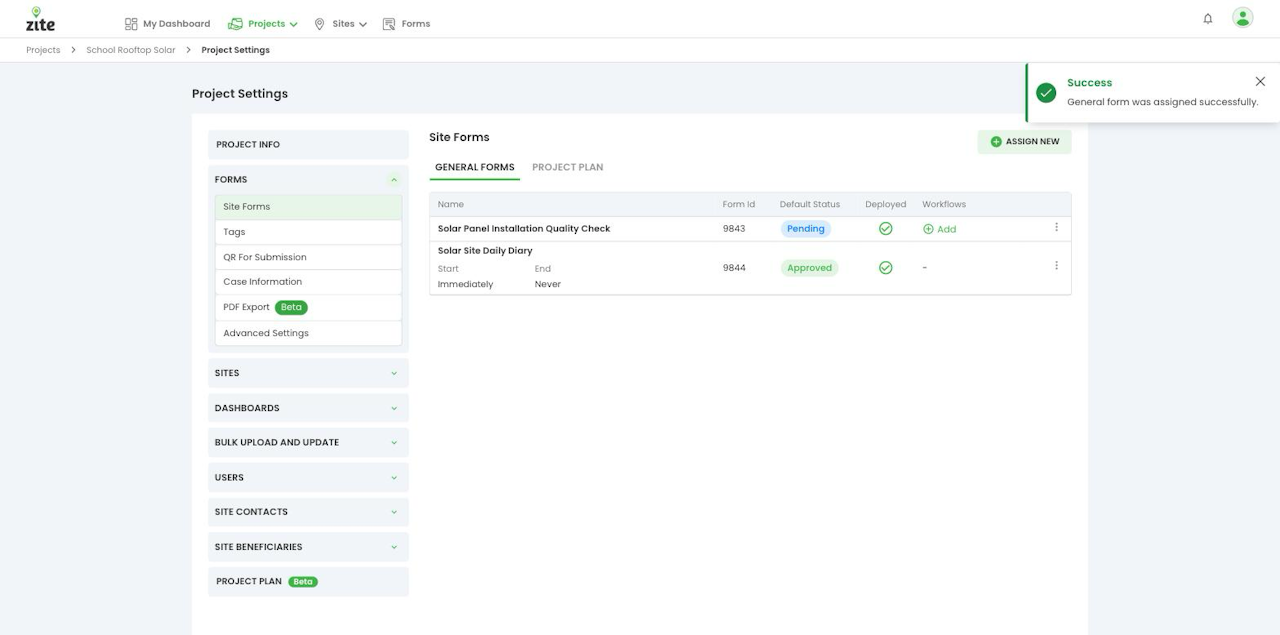Expand the SITES section
The width and height of the screenshot is (1280, 635).
[x=394, y=373]
